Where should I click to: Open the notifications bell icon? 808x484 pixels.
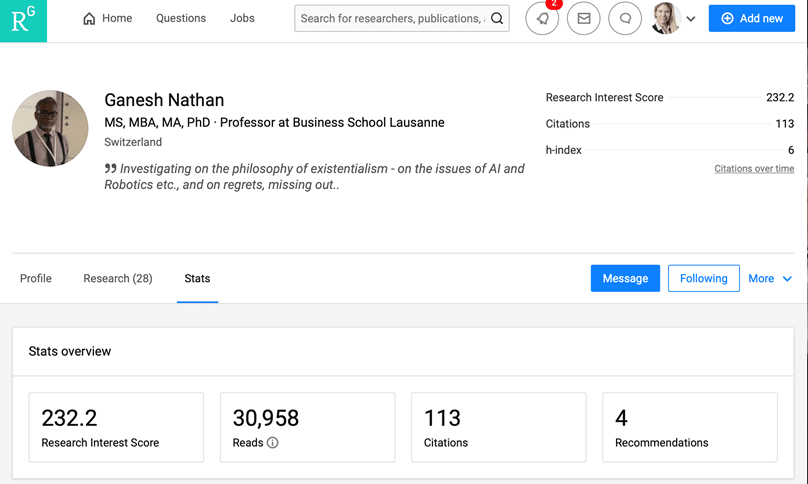tap(542, 19)
